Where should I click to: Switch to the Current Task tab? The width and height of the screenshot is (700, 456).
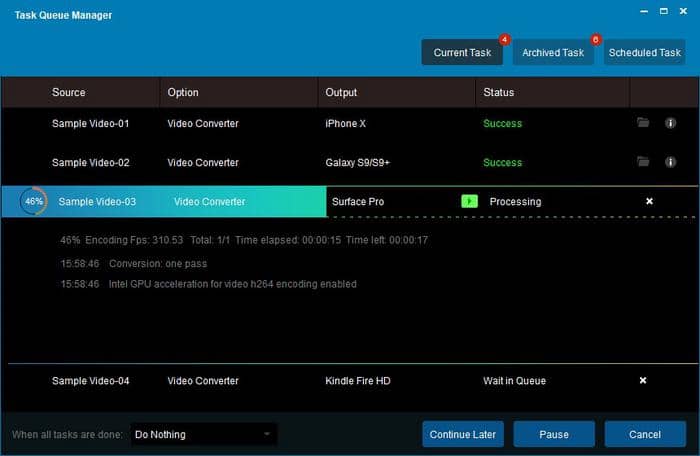click(462, 52)
